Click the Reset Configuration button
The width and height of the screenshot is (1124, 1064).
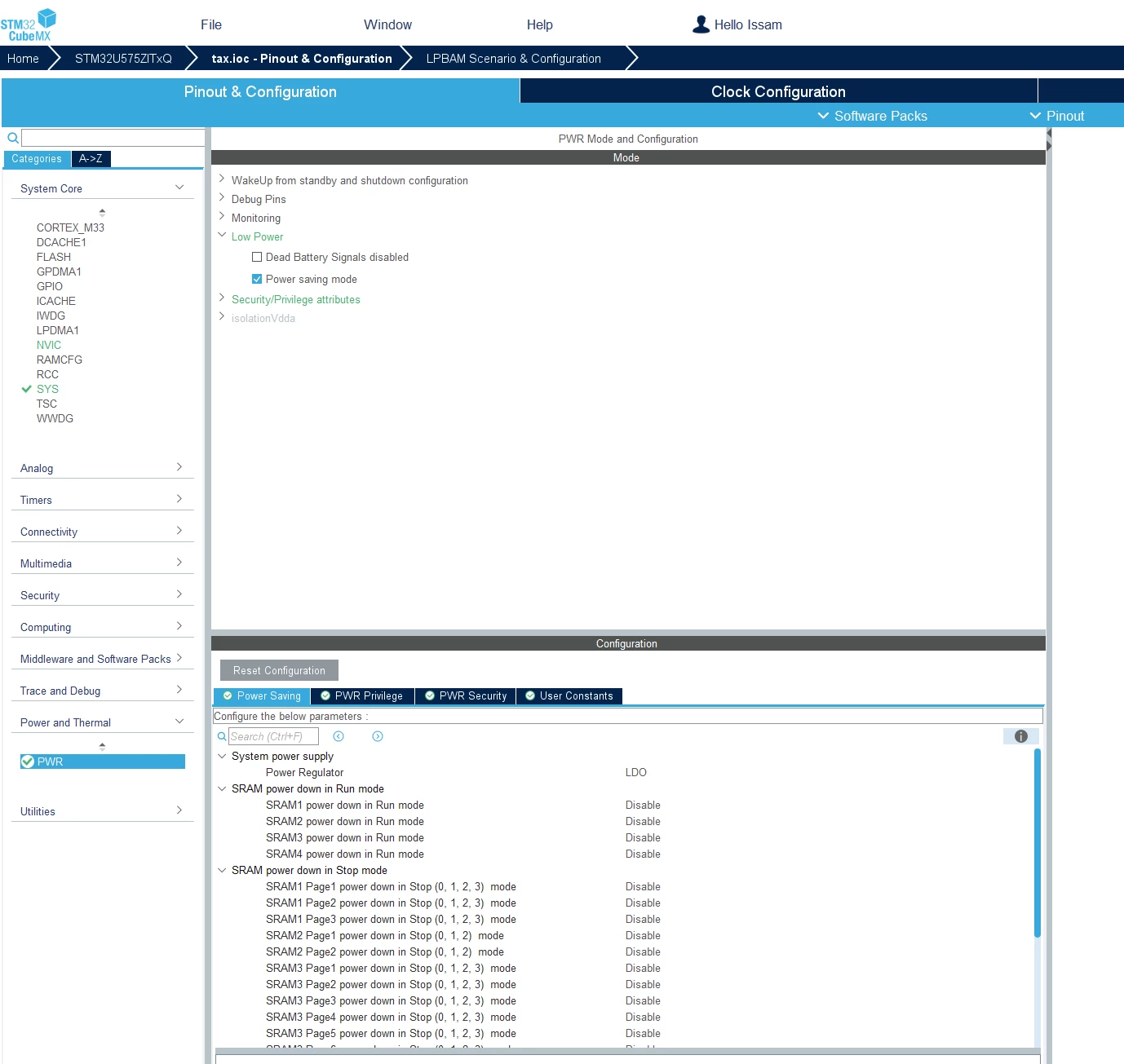tap(279, 670)
